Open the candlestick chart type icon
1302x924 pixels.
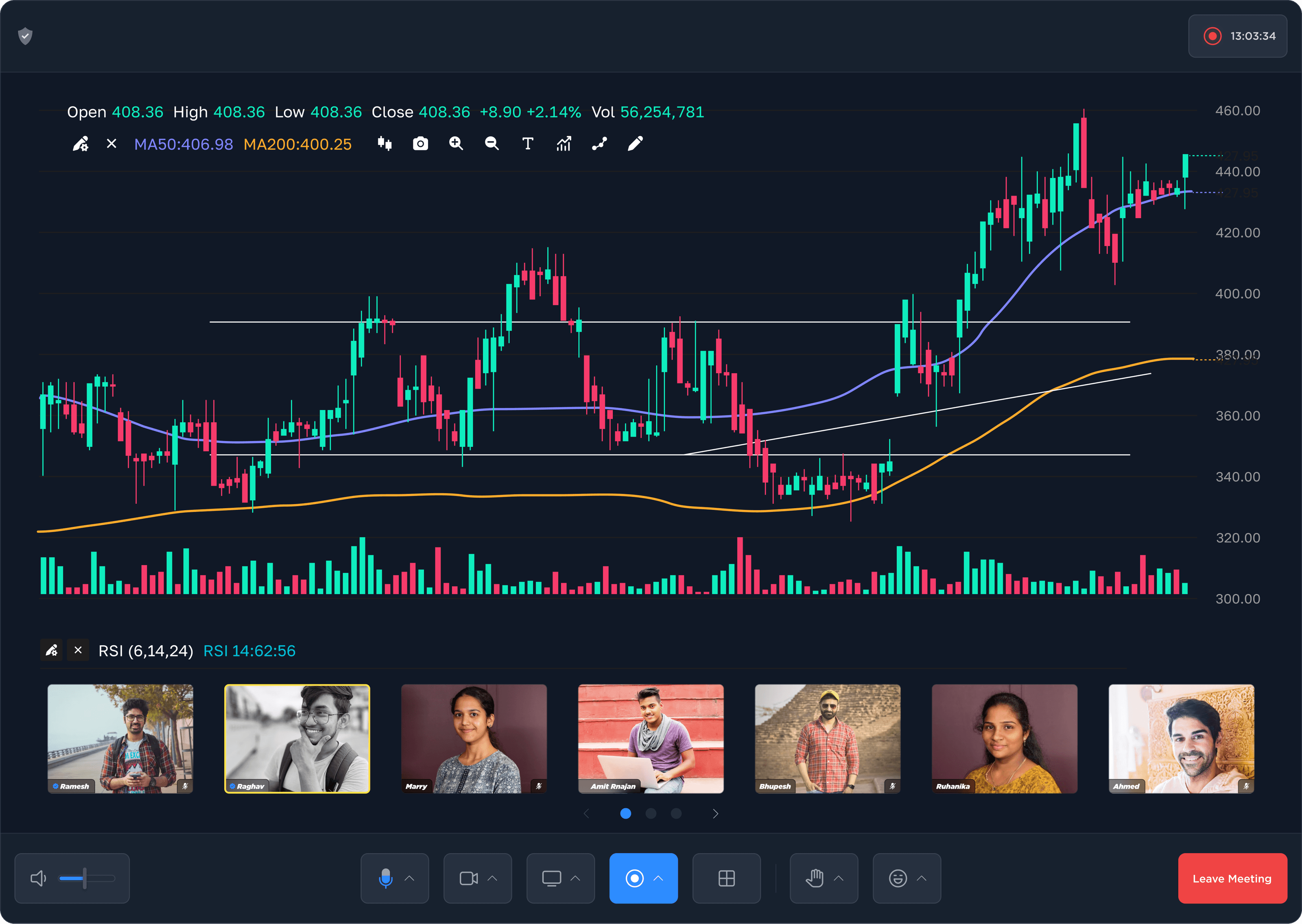tap(384, 143)
